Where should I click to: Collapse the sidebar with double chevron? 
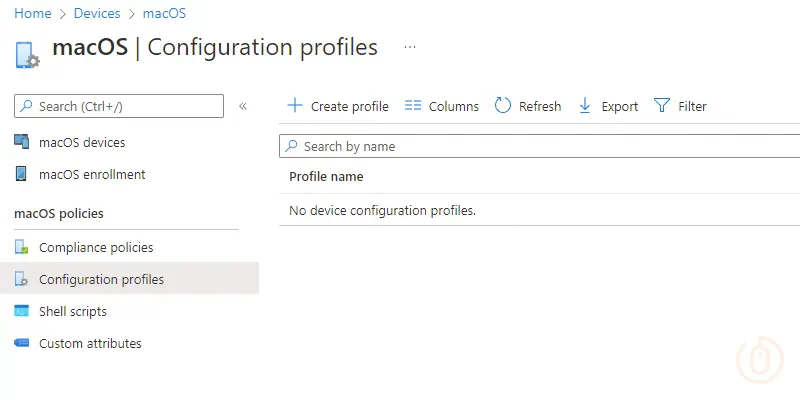point(243,106)
